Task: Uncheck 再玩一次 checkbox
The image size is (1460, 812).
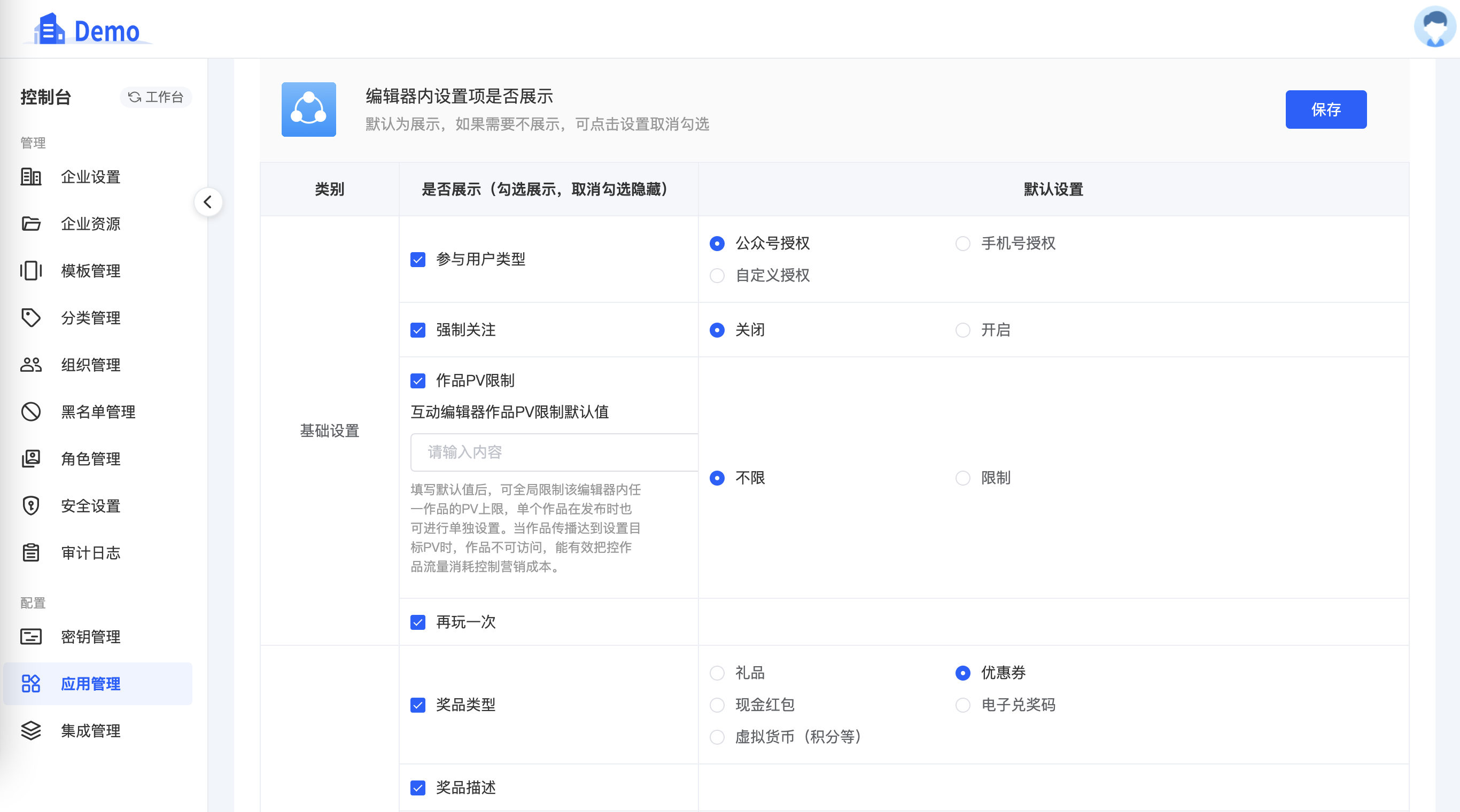Action: click(418, 622)
